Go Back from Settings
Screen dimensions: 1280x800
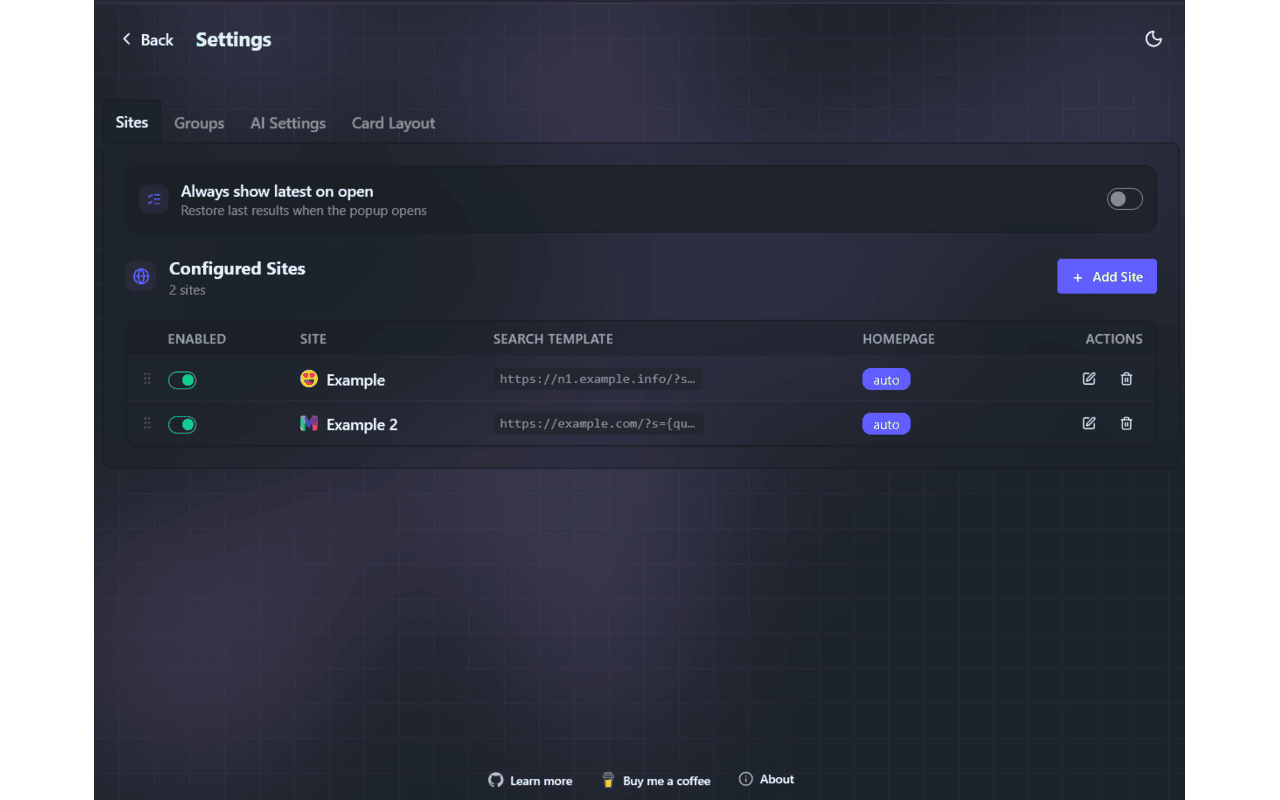click(147, 40)
